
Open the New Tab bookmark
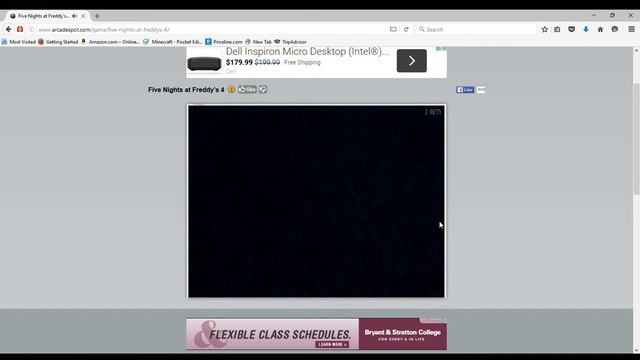258,42
